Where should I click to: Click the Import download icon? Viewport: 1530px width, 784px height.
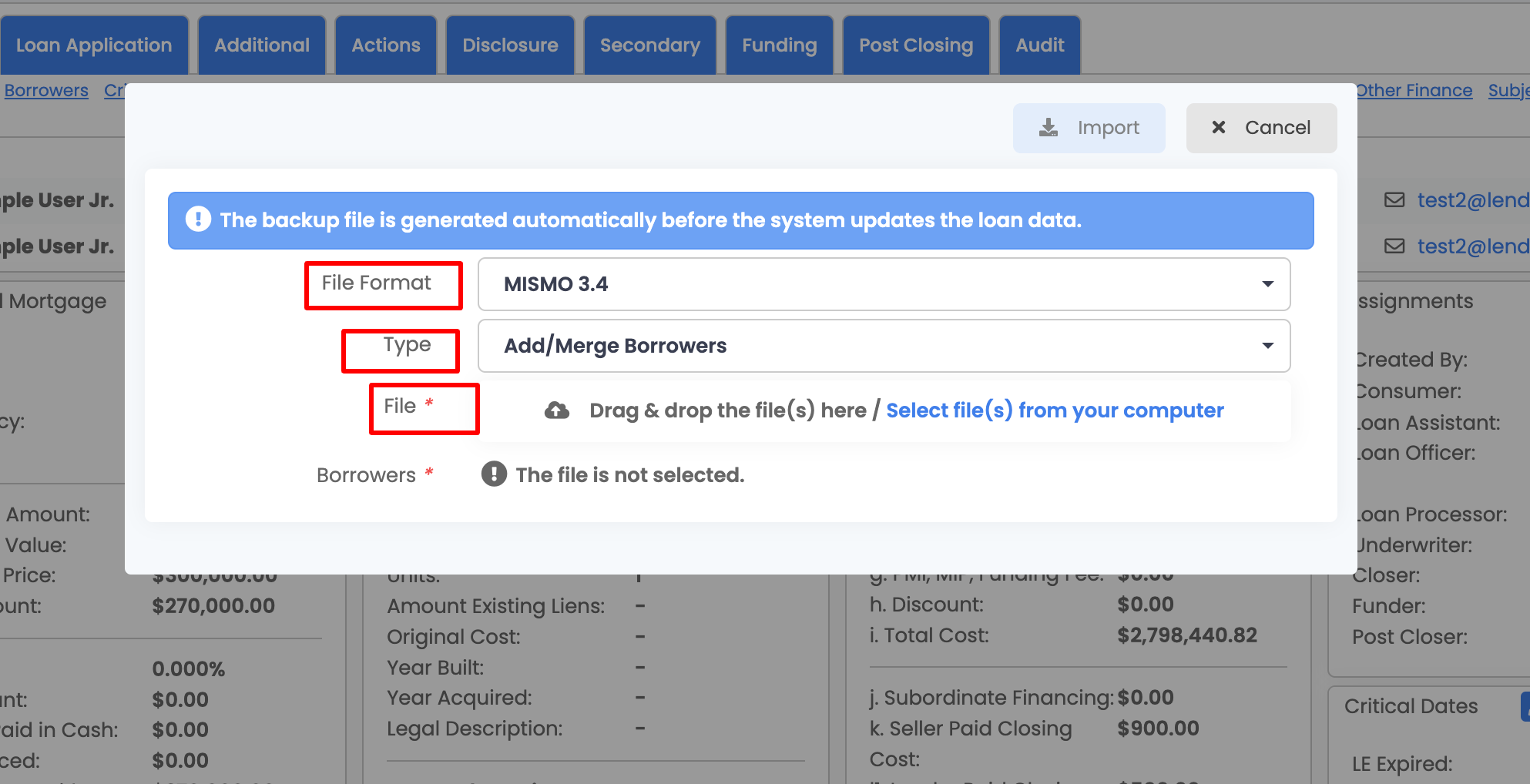[1048, 127]
